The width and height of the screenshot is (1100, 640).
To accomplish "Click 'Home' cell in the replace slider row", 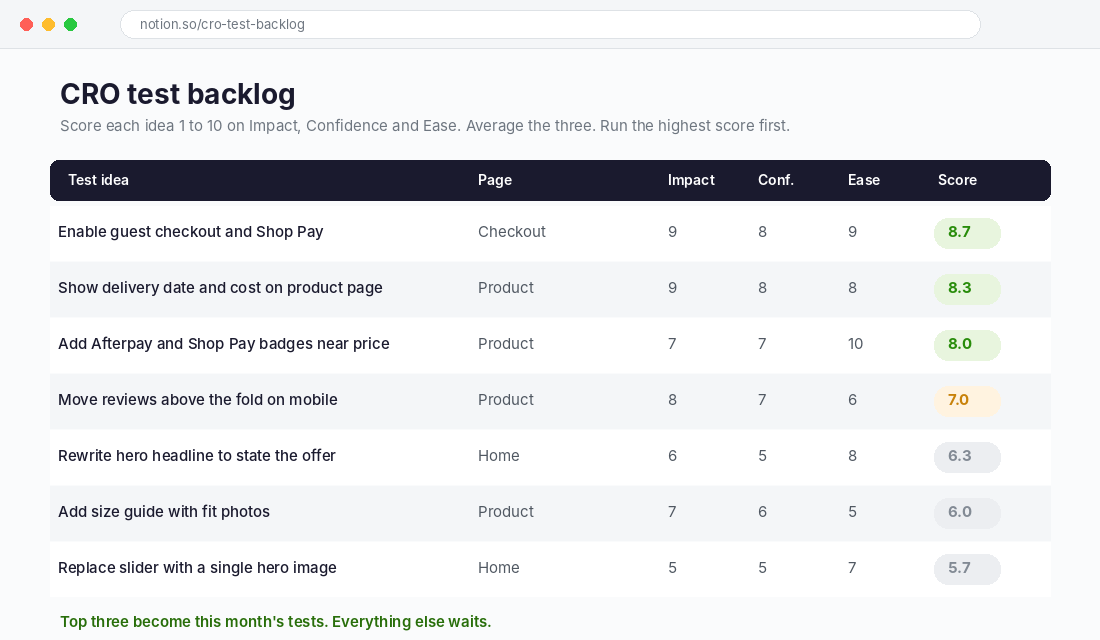I will 499,568.
